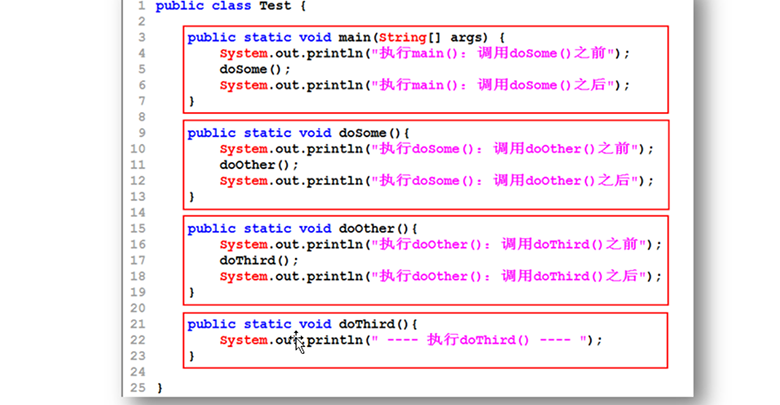Click the class name Test on line 1
This screenshot has height=405, width=780.
click(274, 6)
